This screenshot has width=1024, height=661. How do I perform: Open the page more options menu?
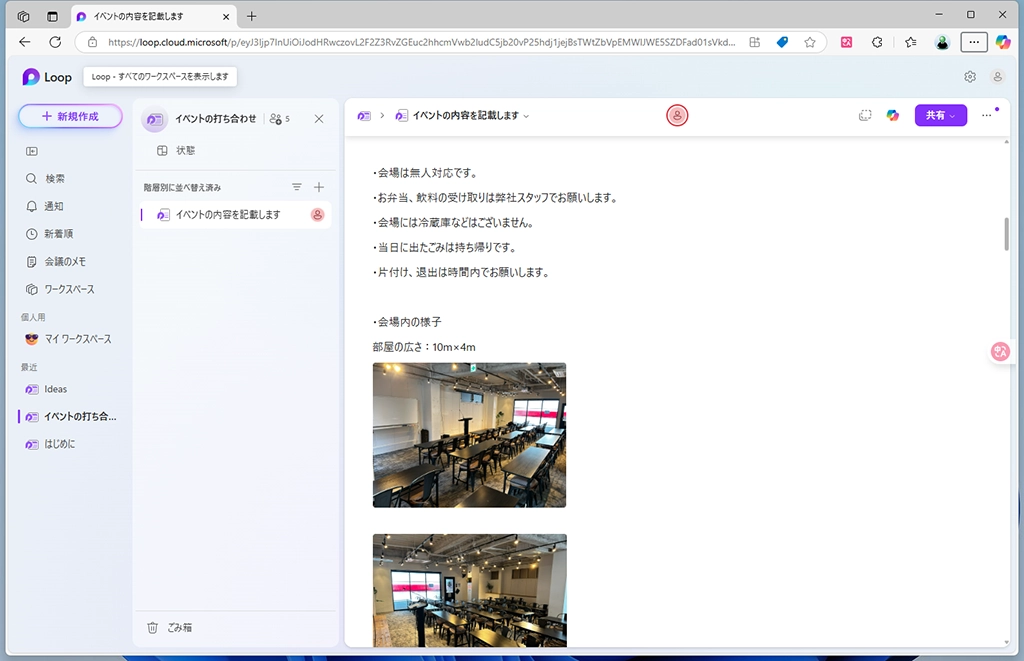tap(987, 116)
